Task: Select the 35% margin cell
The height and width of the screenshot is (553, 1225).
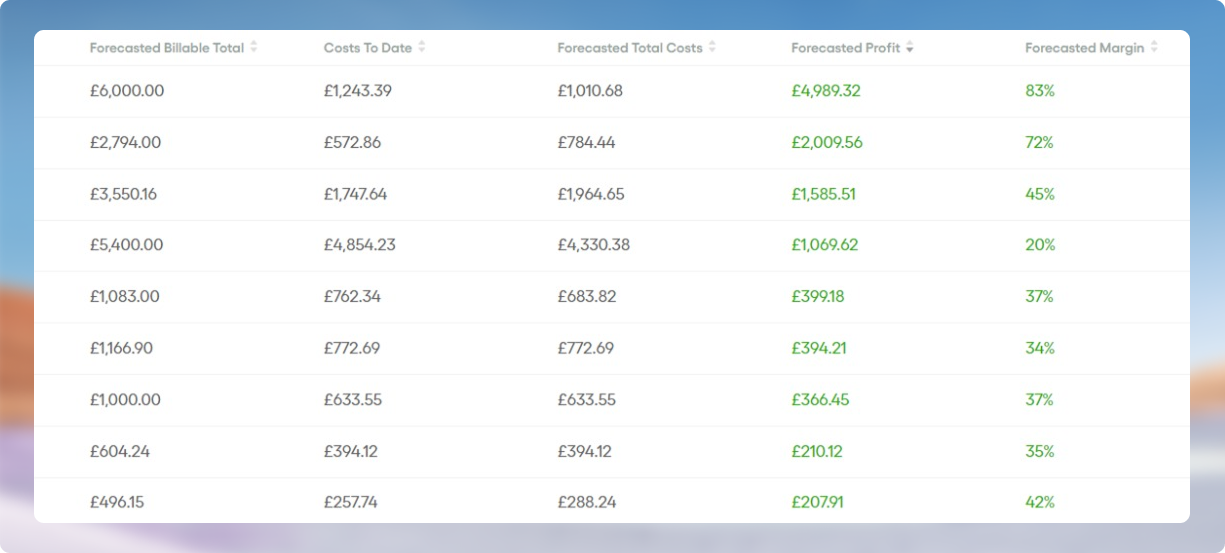Action: point(1040,451)
